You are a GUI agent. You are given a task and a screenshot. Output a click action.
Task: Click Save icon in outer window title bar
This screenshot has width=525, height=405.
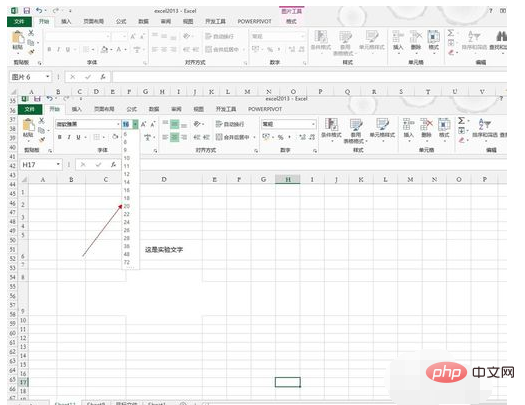point(26,11)
